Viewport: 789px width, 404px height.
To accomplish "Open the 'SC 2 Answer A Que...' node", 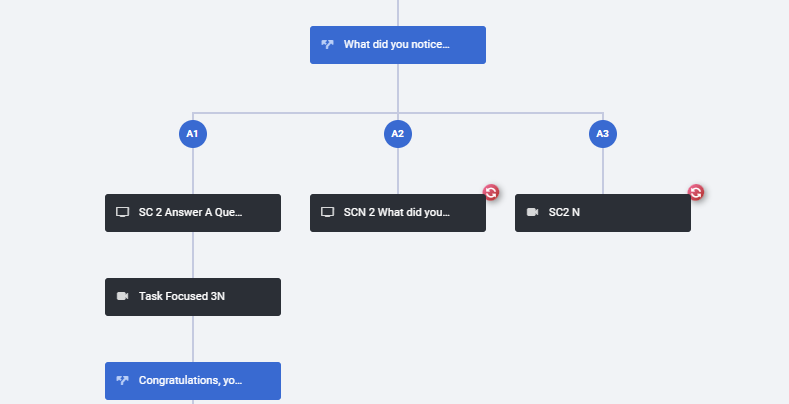I will pyautogui.click(x=193, y=213).
